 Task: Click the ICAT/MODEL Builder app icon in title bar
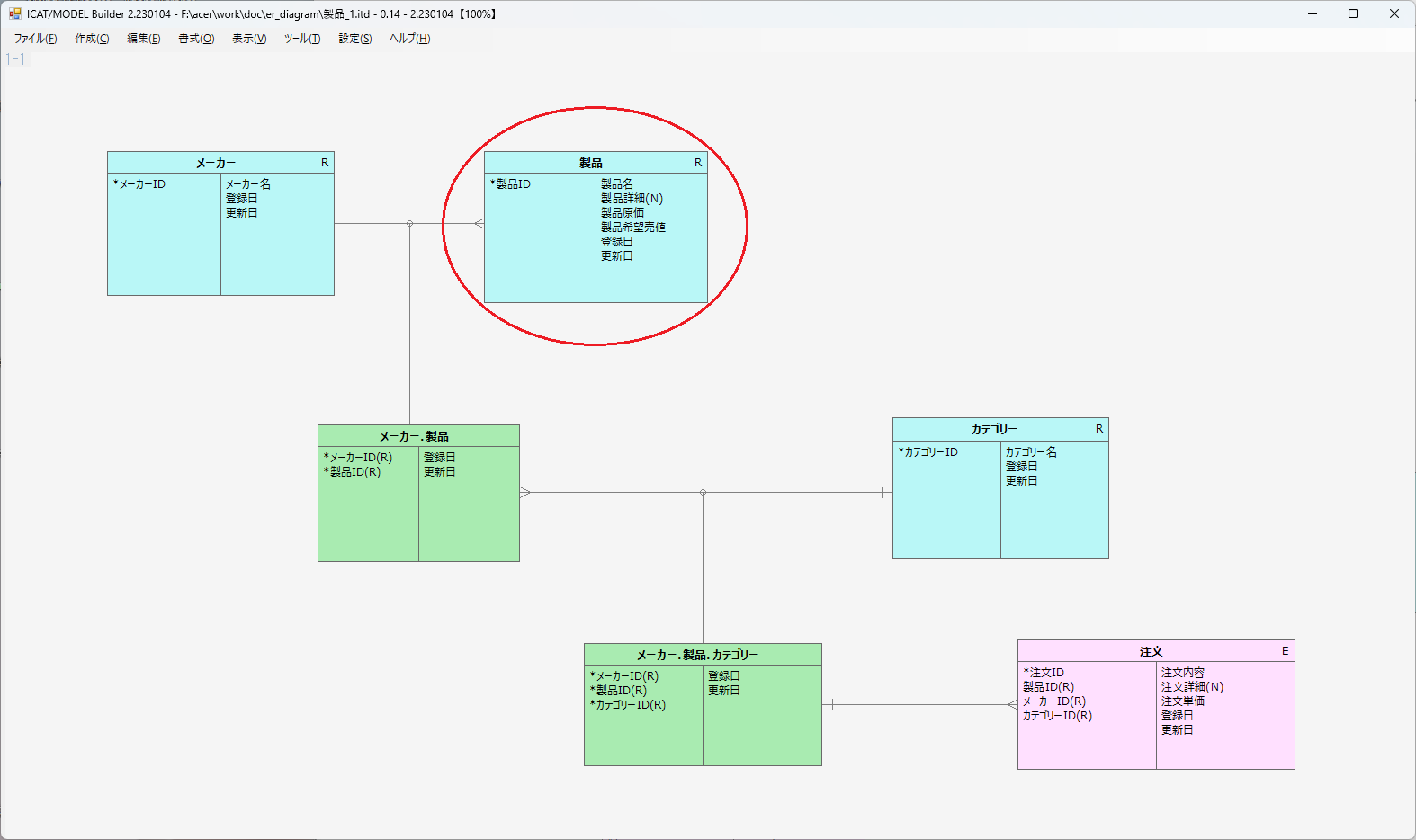[x=15, y=13]
